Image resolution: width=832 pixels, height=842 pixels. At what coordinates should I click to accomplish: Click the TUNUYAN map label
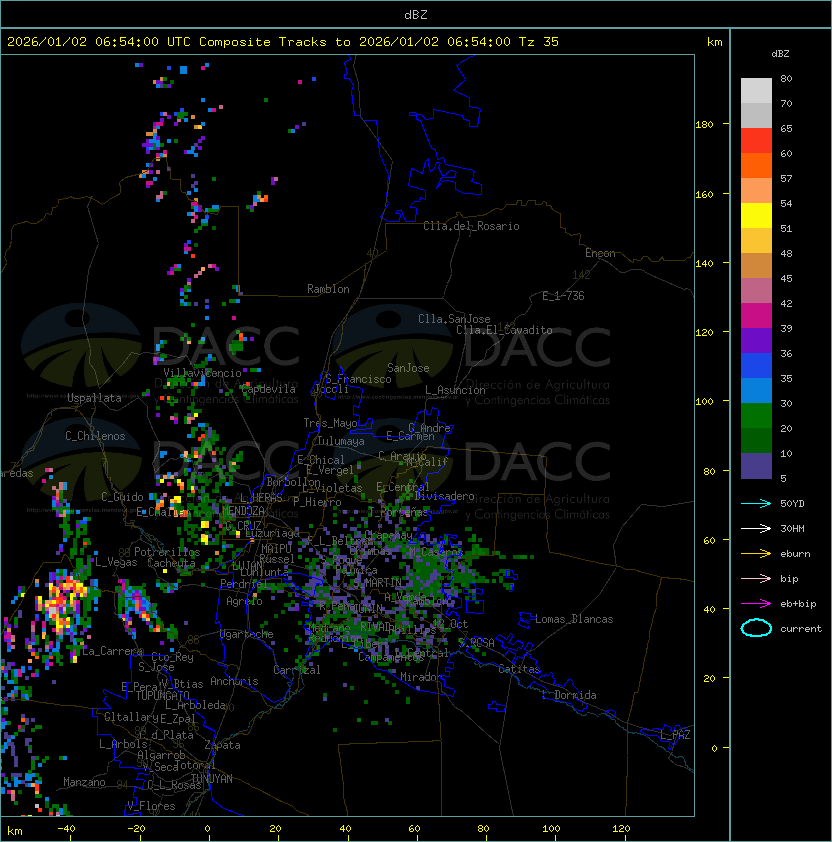click(212, 778)
